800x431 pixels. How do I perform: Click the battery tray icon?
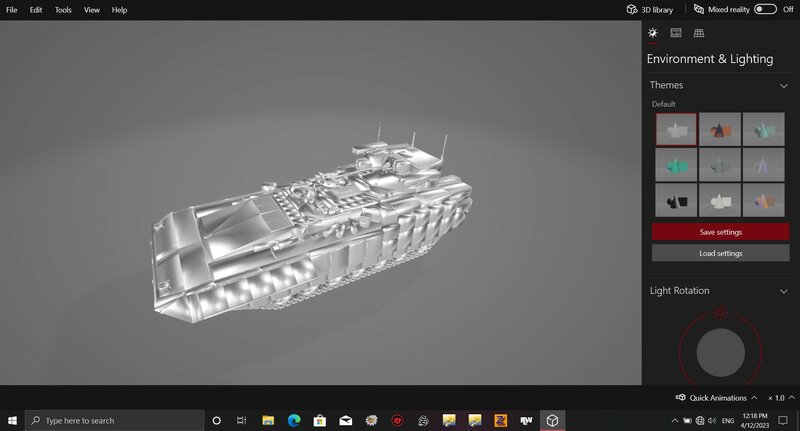coord(687,421)
